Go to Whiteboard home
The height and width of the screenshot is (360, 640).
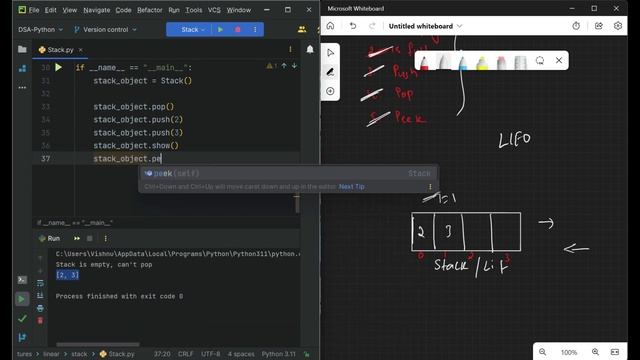(331, 26)
